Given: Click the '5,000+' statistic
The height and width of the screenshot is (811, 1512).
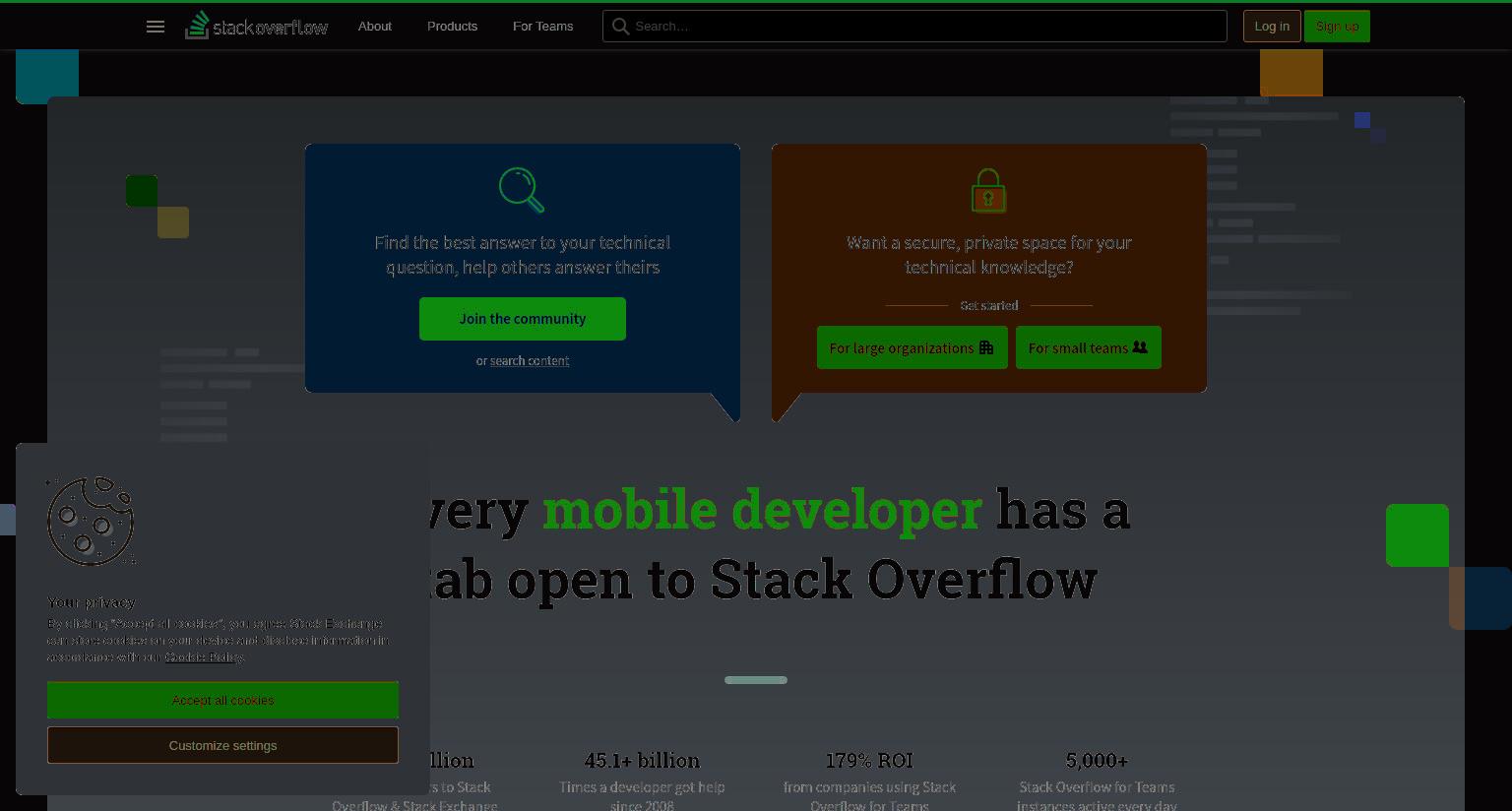Looking at the screenshot, I should click(1097, 761).
